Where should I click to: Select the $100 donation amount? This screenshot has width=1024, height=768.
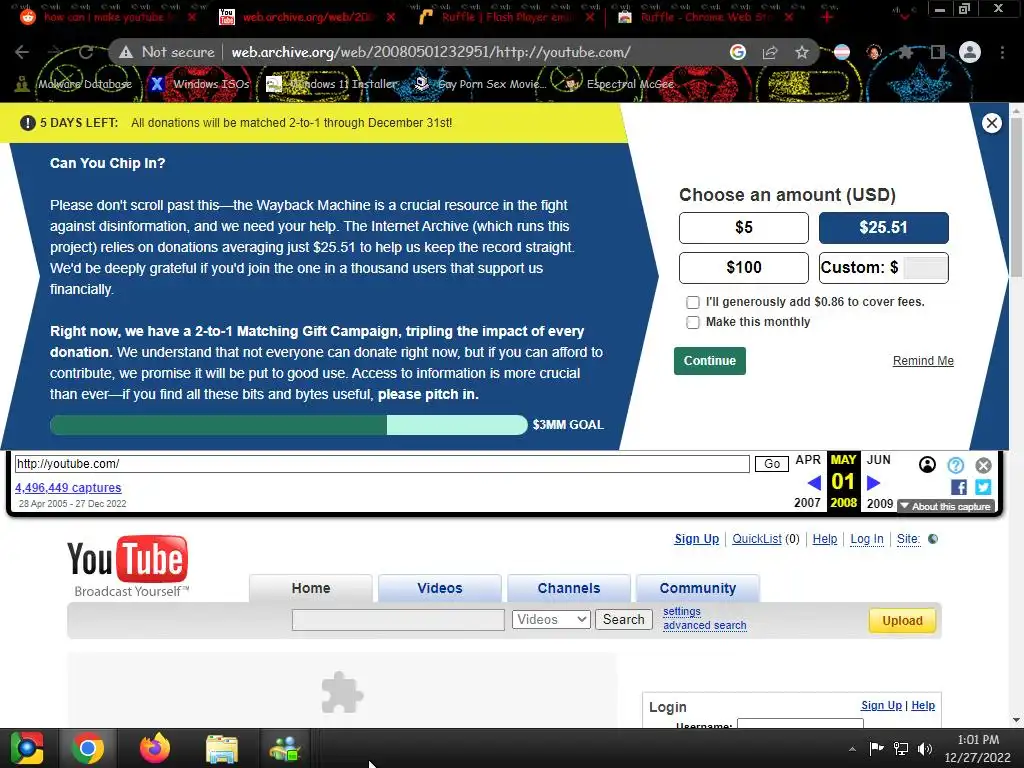[x=744, y=267]
